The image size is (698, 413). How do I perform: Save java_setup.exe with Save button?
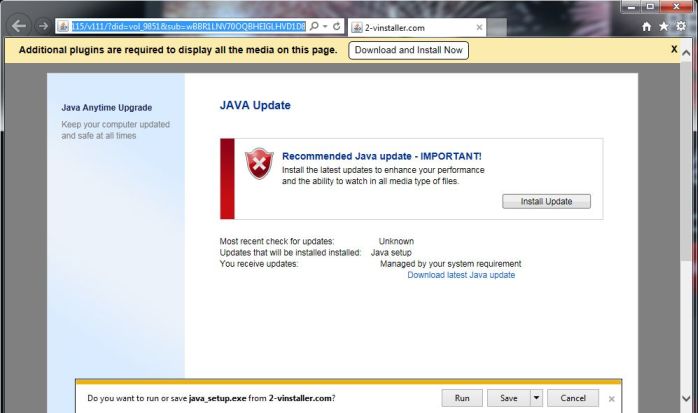pyautogui.click(x=508, y=398)
